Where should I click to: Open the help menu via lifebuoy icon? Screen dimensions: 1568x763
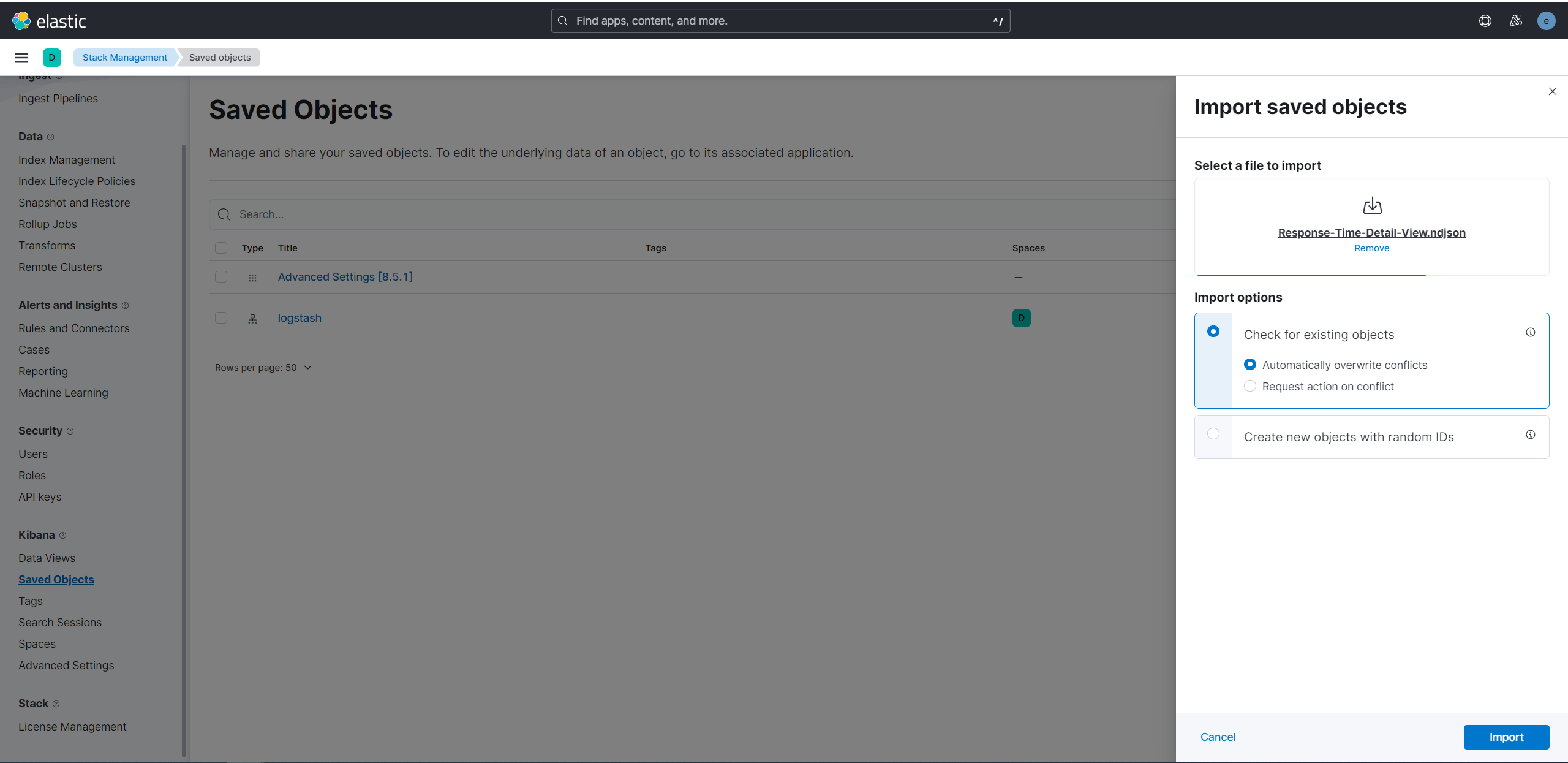coord(1485,20)
